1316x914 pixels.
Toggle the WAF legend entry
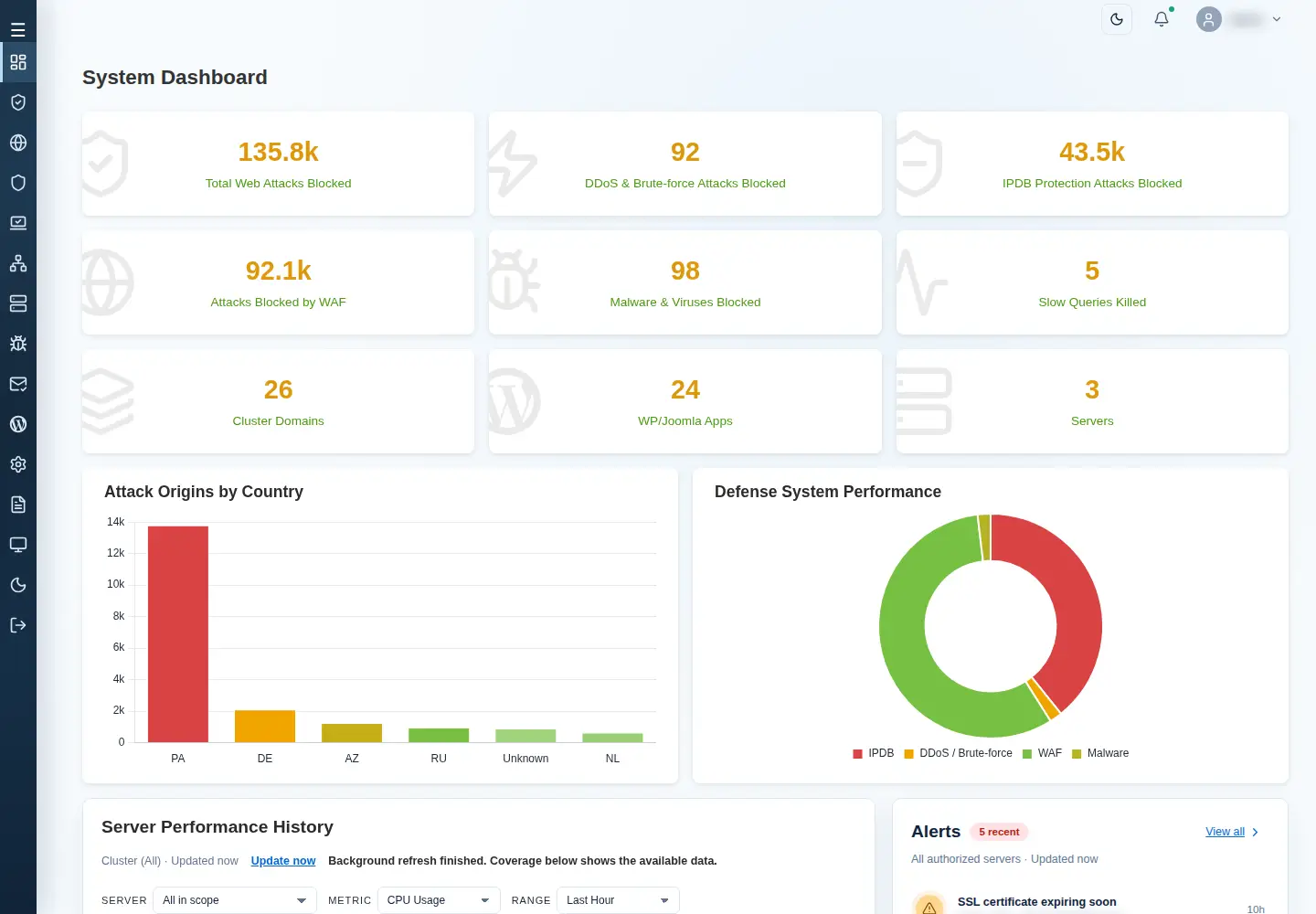click(x=1042, y=753)
